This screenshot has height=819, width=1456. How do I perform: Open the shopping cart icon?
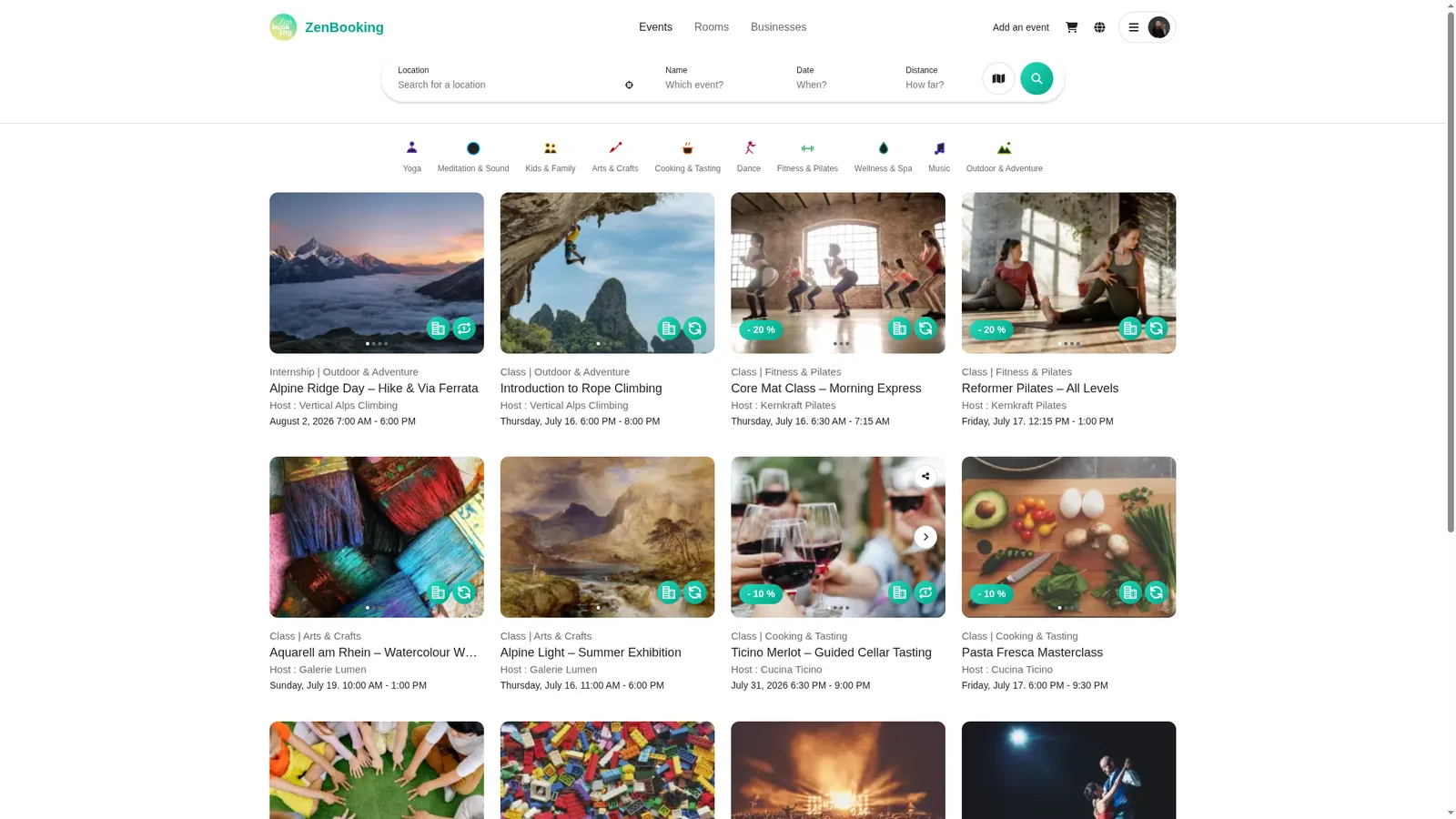pyautogui.click(x=1071, y=27)
